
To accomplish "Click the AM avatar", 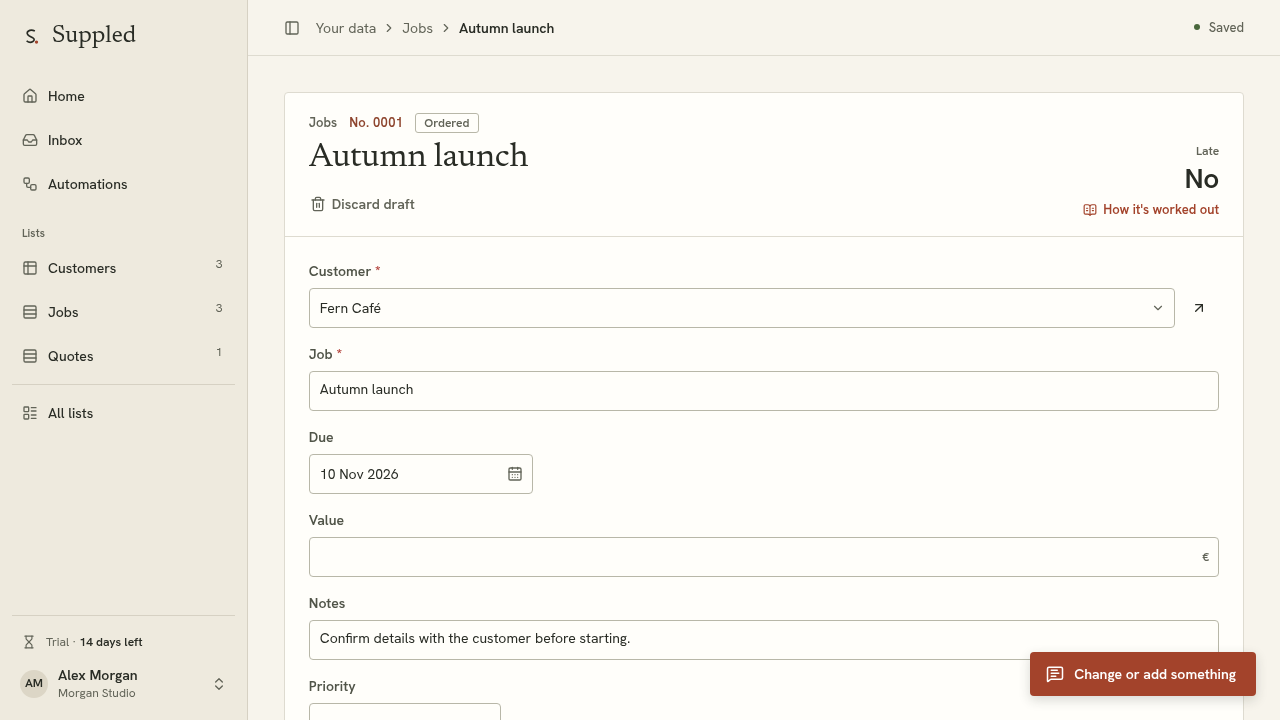I will (x=34, y=684).
